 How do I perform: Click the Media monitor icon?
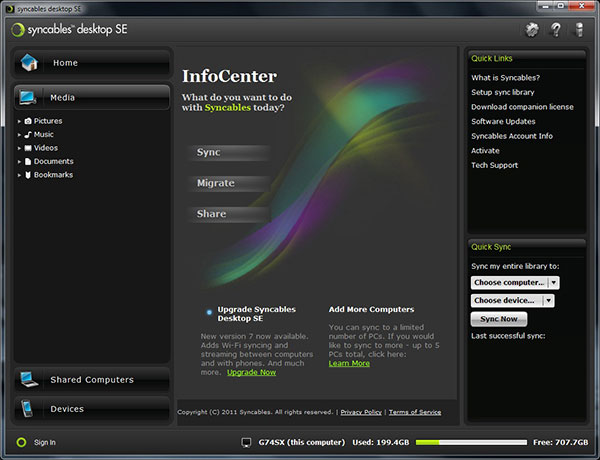coord(28,98)
